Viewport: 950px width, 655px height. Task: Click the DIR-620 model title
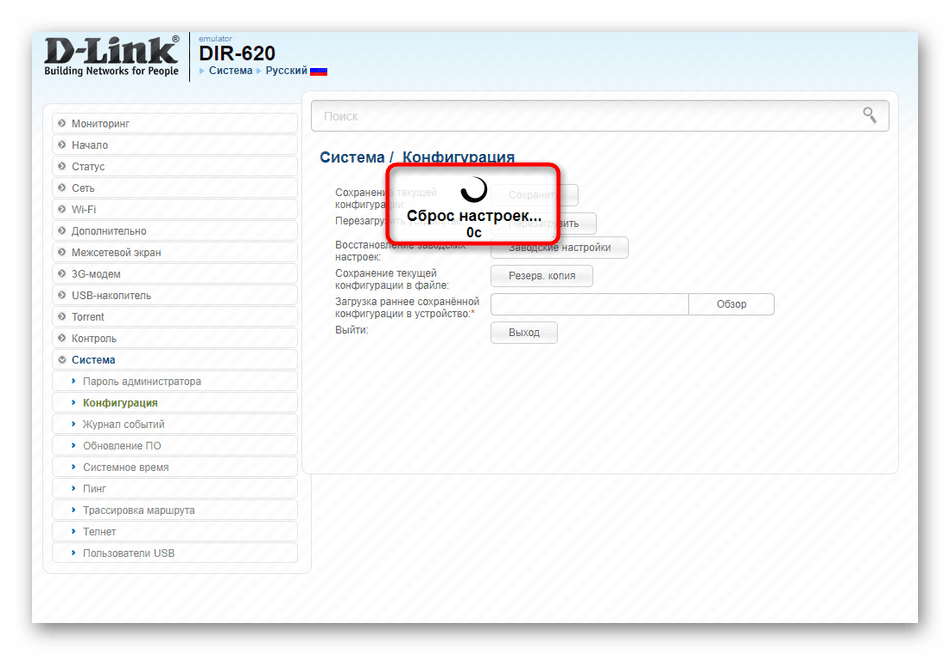coord(237,53)
